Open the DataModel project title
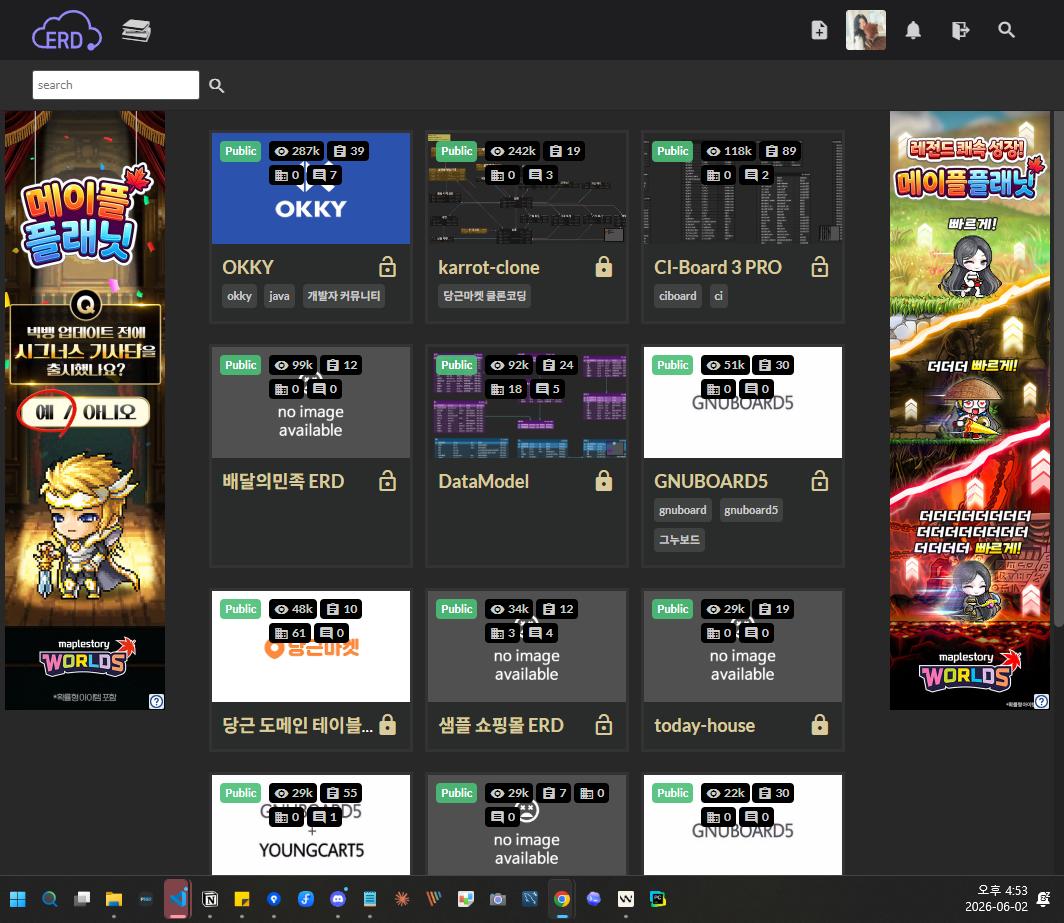The width and height of the screenshot is (1064, 923). pos(483,481)
